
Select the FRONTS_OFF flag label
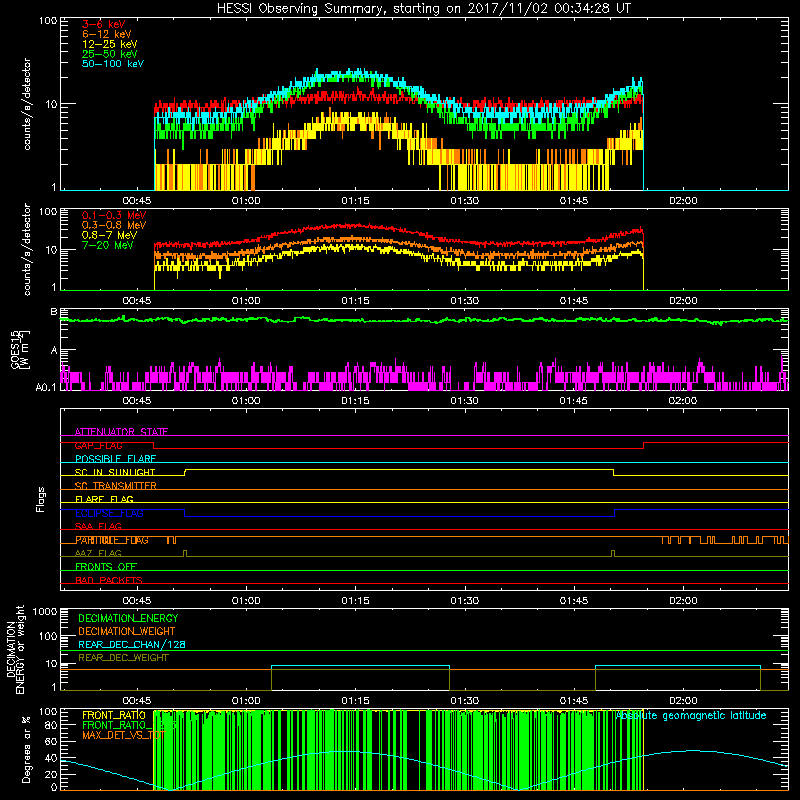point(106,567)
